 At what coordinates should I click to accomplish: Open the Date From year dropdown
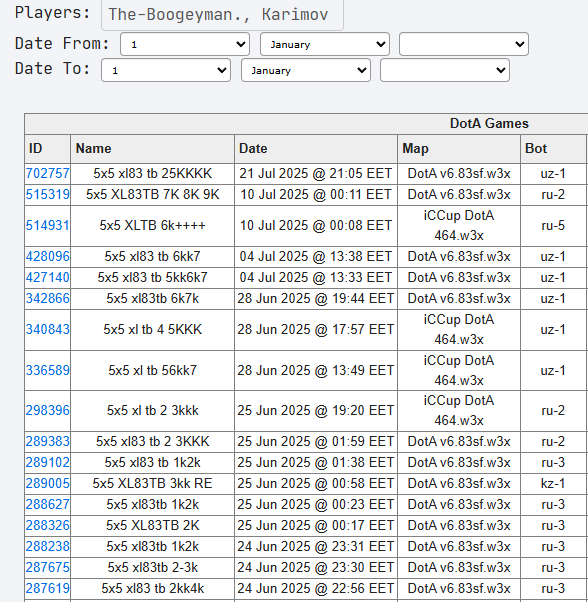tap(464, 44)
